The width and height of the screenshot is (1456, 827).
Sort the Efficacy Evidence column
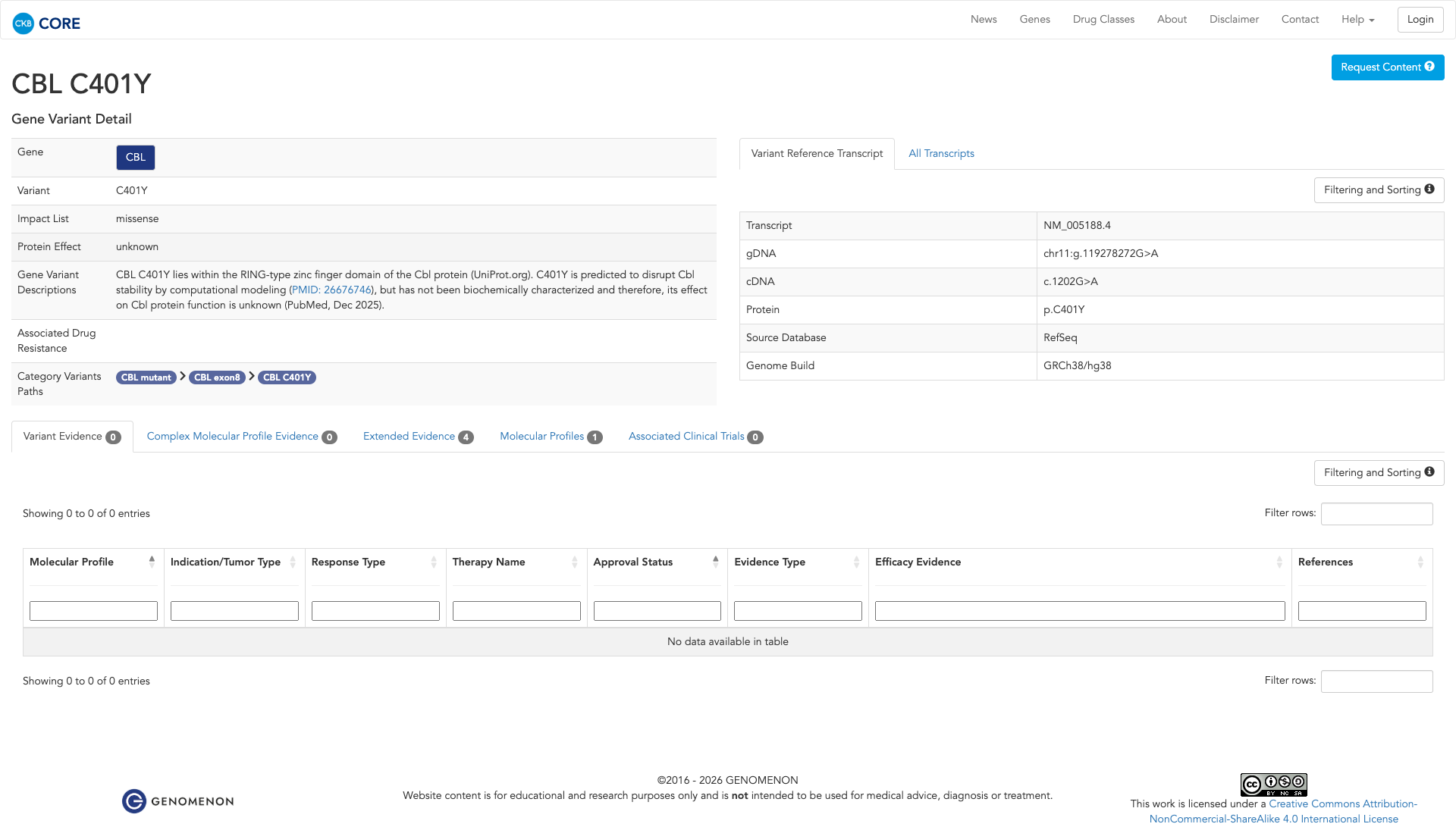click(1279, 562)
